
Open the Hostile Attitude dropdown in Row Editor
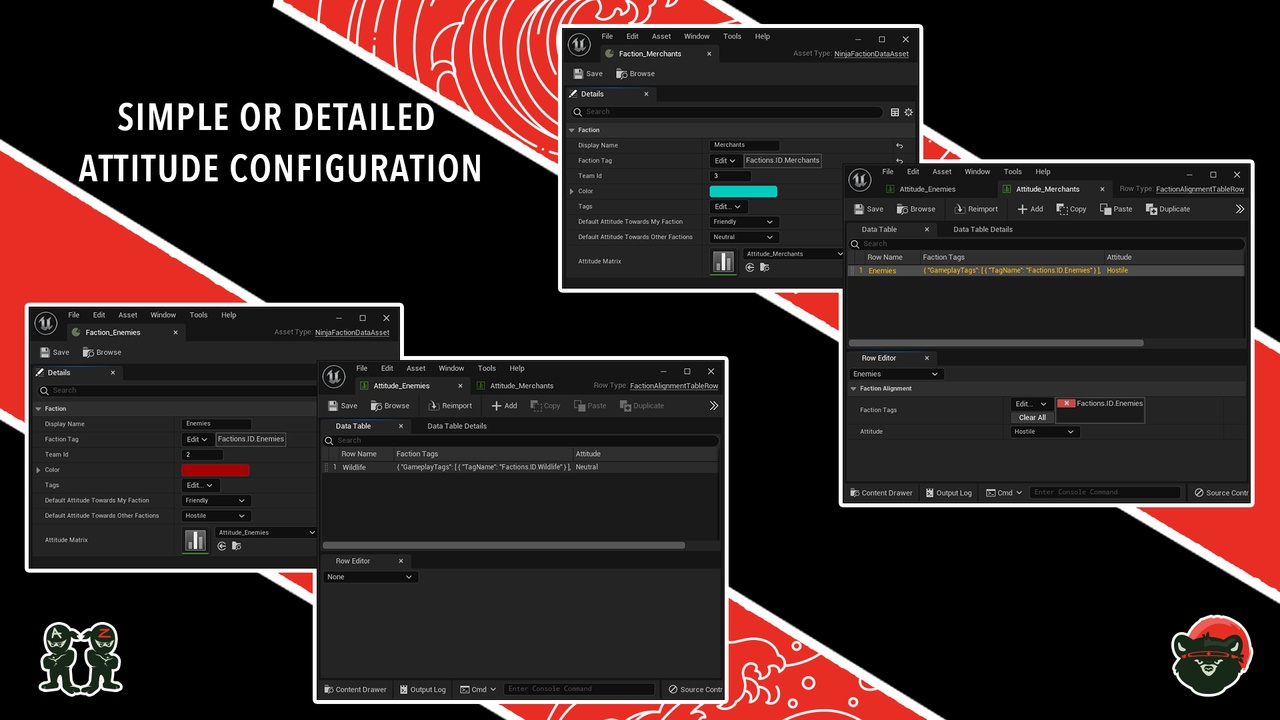[1044, 432]
